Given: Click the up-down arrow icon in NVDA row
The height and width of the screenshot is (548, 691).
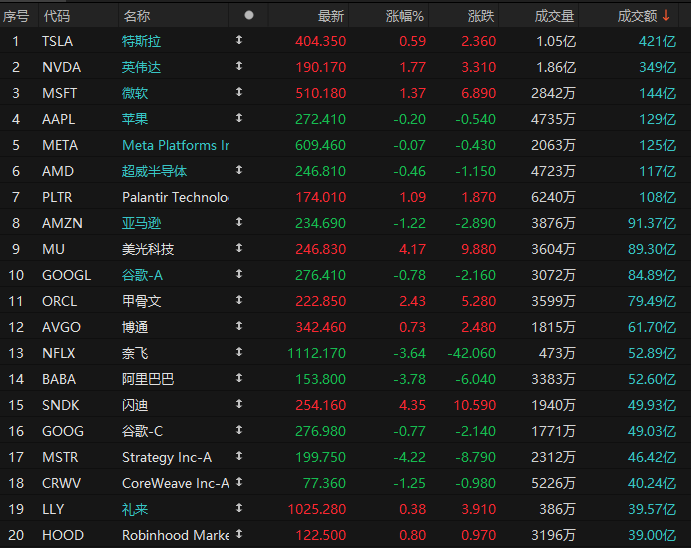Looking at the screenshot, I should 239,66.
